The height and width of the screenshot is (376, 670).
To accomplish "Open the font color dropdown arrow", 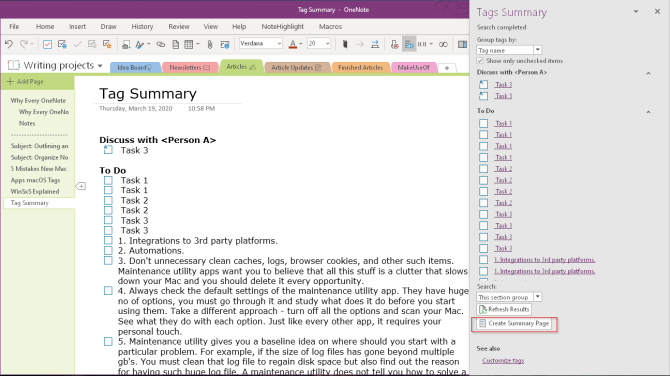I will (x=301, y=44).
